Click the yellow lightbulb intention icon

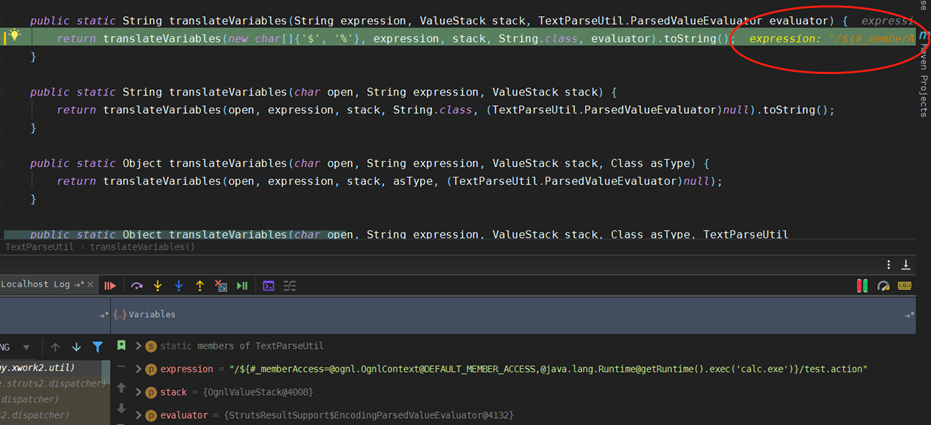[x=14, y=37]
